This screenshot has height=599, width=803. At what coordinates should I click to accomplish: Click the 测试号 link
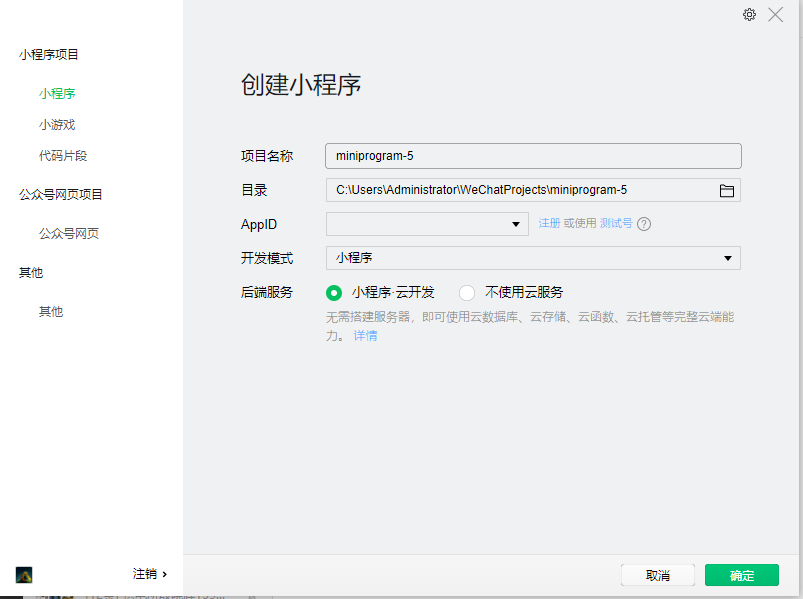616,223
